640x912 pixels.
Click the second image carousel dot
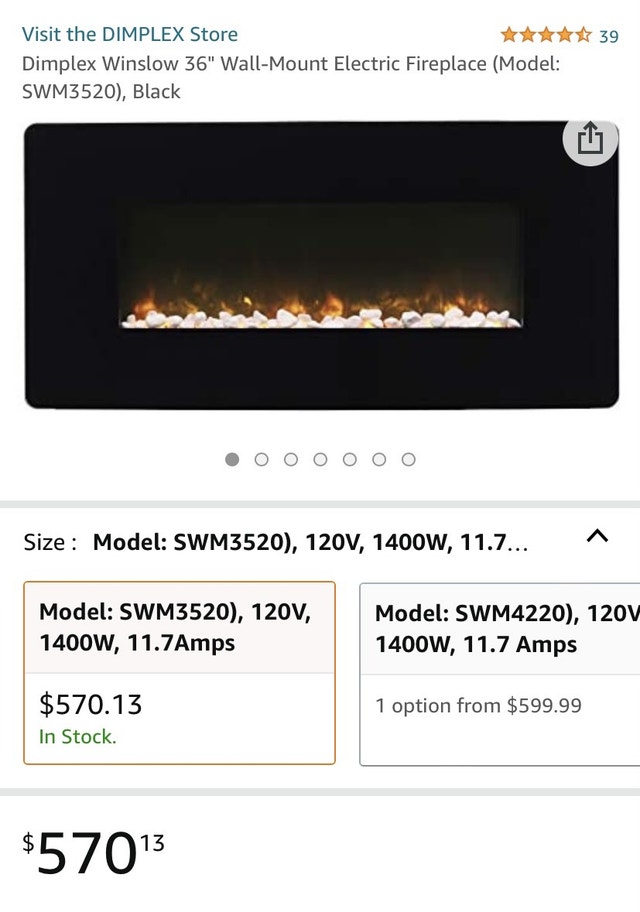coord(261,460)
